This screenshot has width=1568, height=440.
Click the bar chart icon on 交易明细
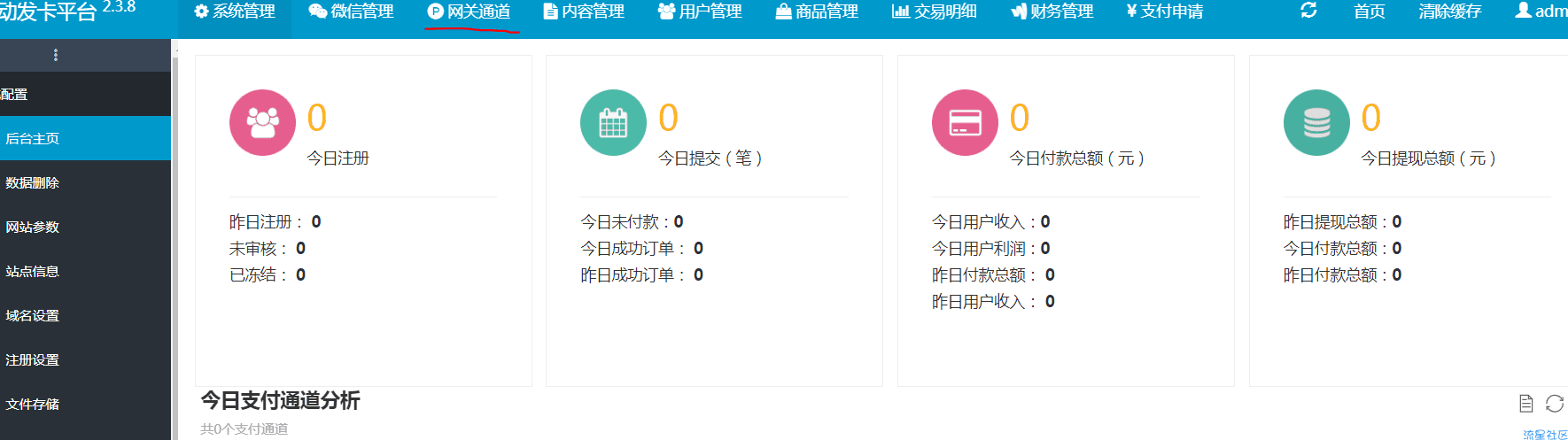[900, 12]
